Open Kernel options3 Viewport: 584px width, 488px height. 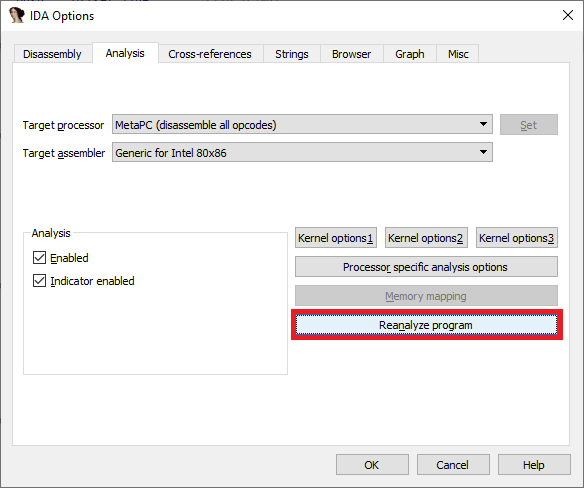point(517,238)
